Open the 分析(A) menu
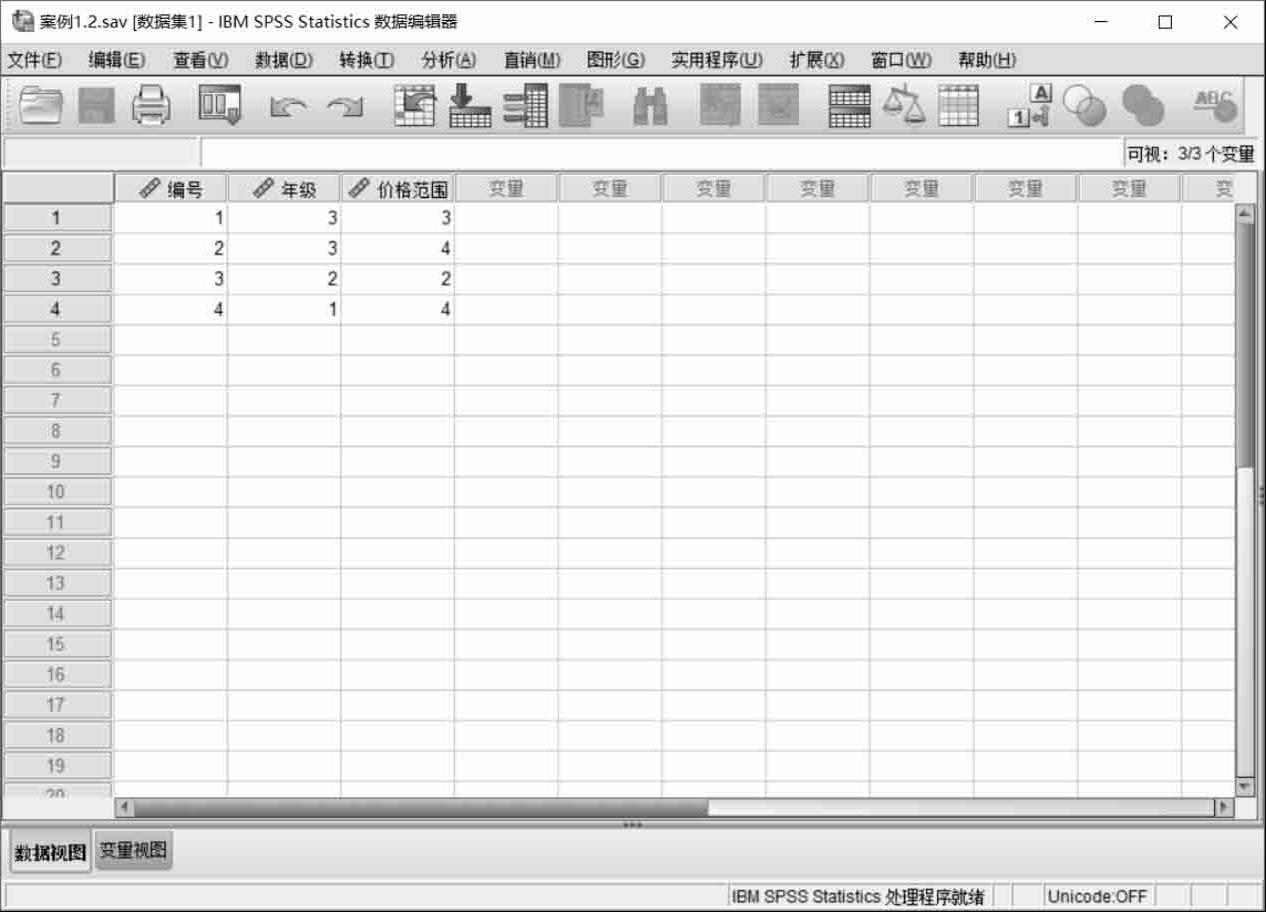Image resolution: width=1266 pixels, height=912 pixels. (449, 60)
